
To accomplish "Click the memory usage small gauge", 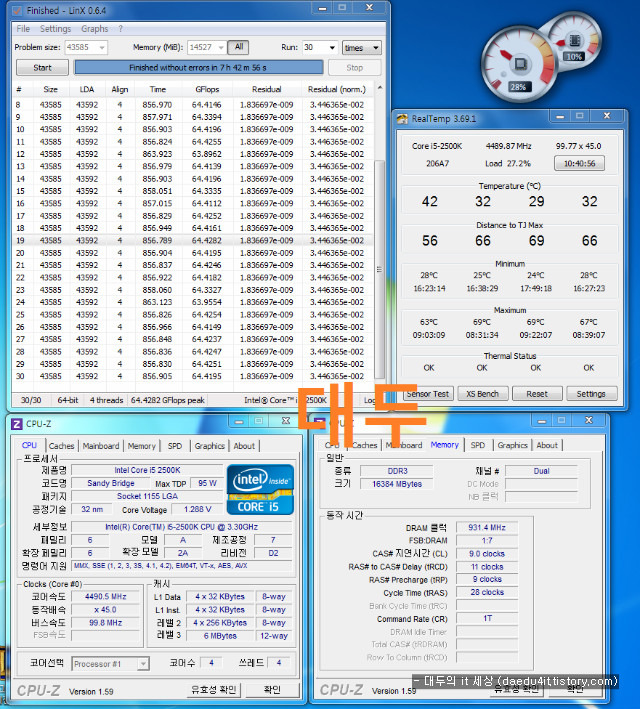I will coord(574,42).
